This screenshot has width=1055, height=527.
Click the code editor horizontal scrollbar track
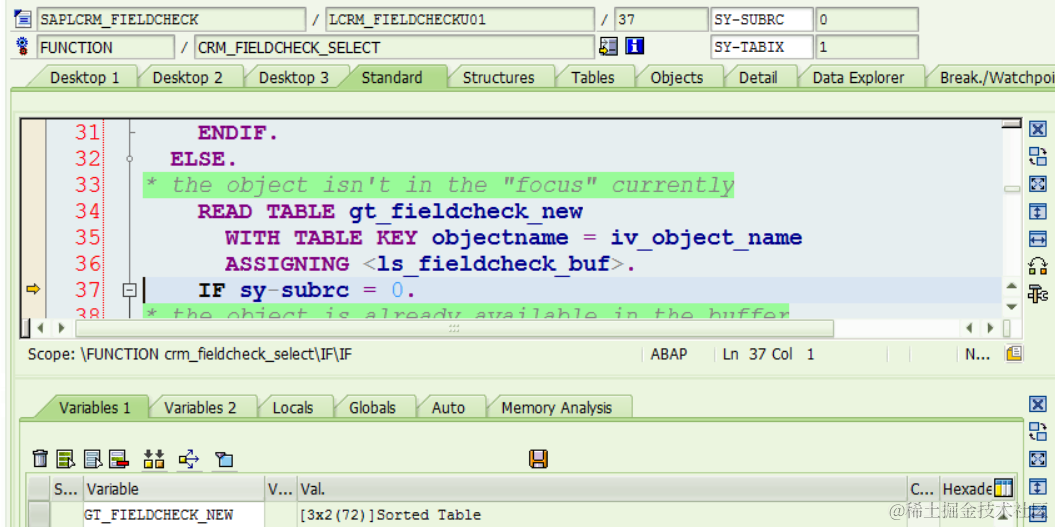pos(454,328)
